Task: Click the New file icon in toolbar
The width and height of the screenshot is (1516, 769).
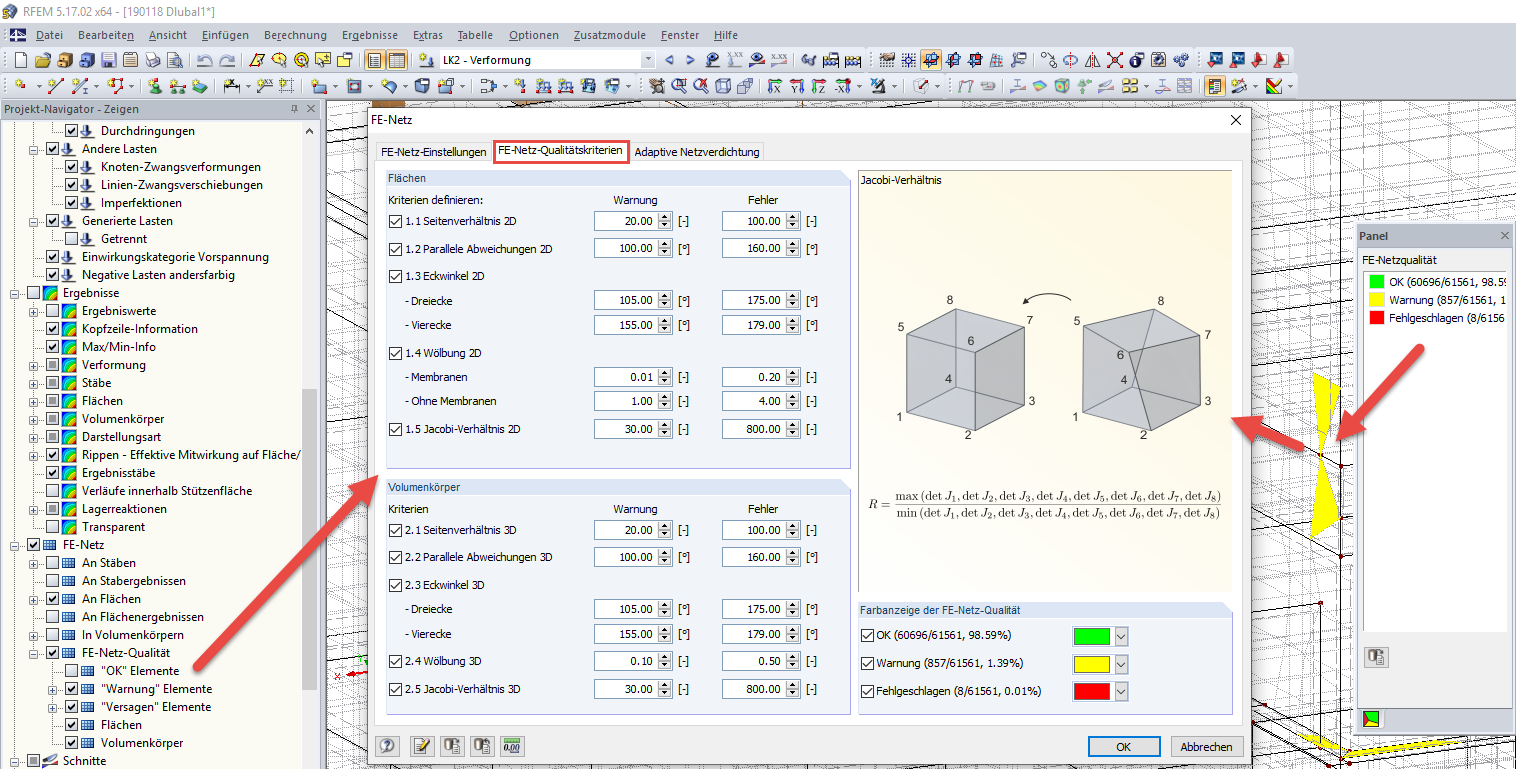Action: pyautogui.click(x=20, y=60)
